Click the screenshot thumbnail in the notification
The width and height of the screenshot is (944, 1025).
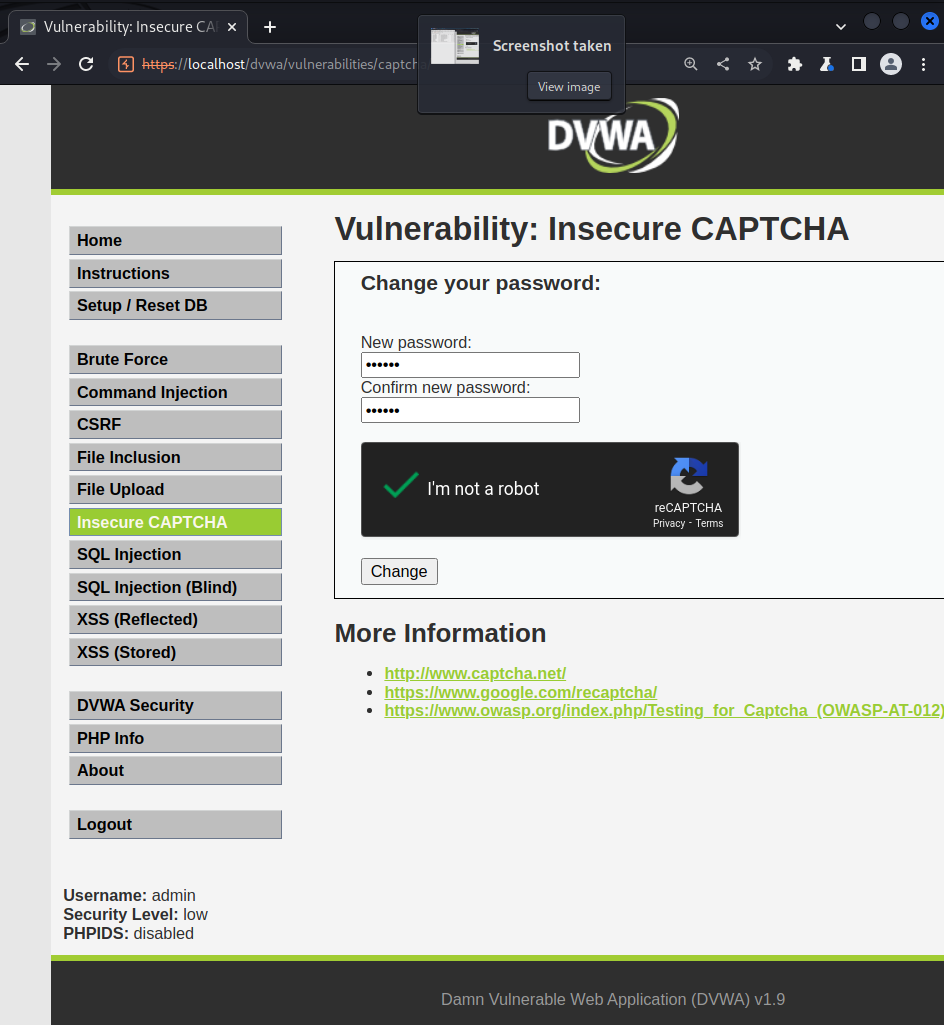(x=455, y=46)
